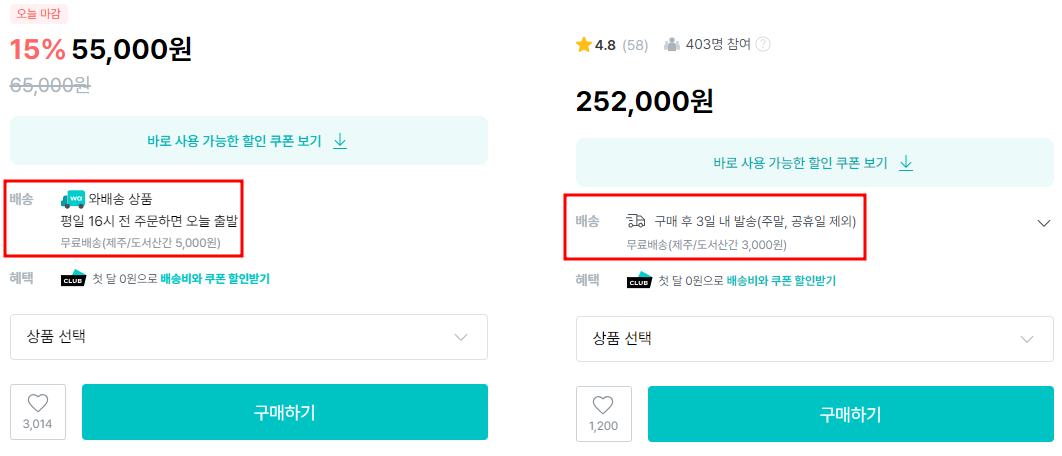
Task: Click the right 구매하기 button for the 252,000원 item
Action: [x=851, y=414]
